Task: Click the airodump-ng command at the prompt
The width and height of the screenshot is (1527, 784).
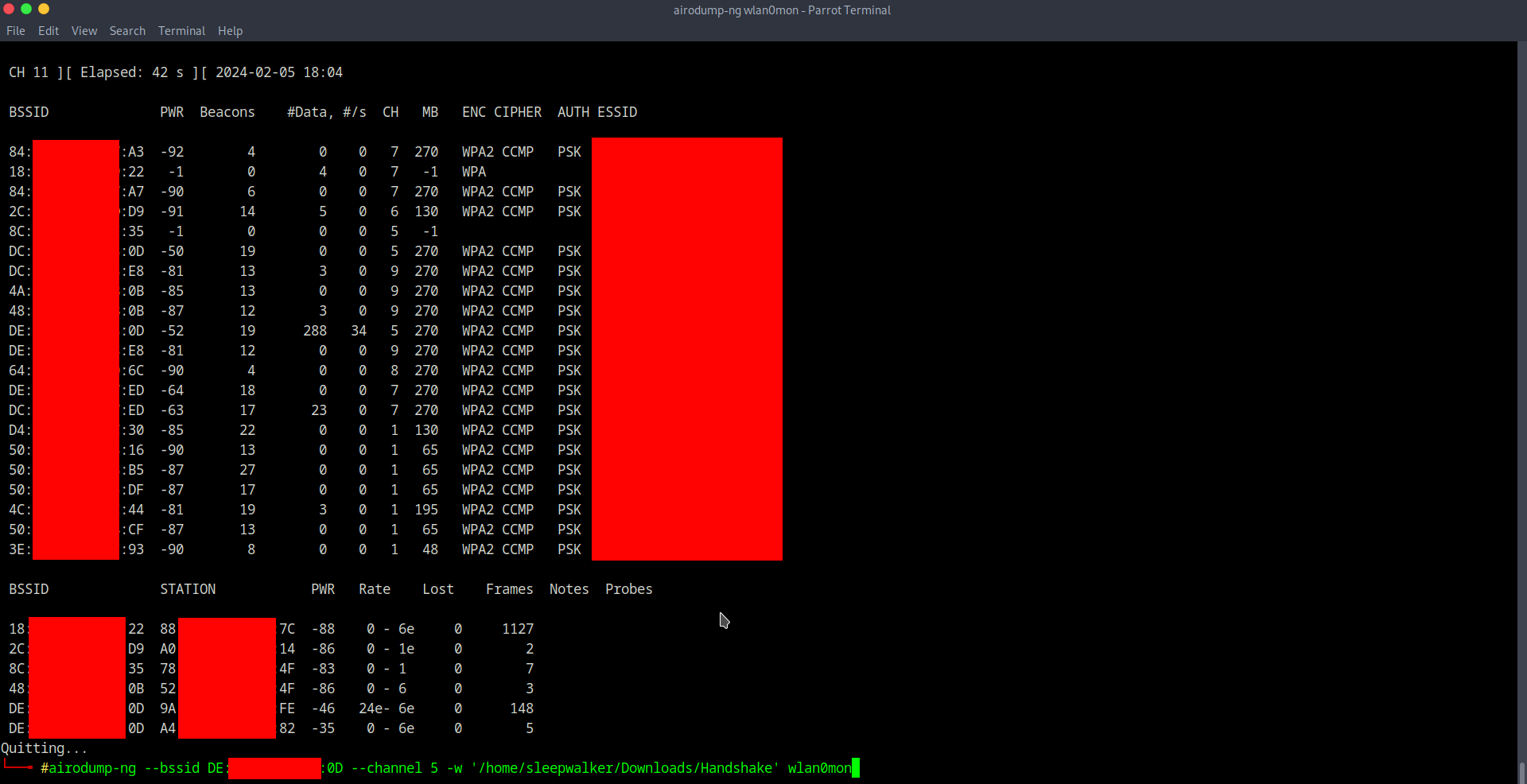Action: pos(92,768)
